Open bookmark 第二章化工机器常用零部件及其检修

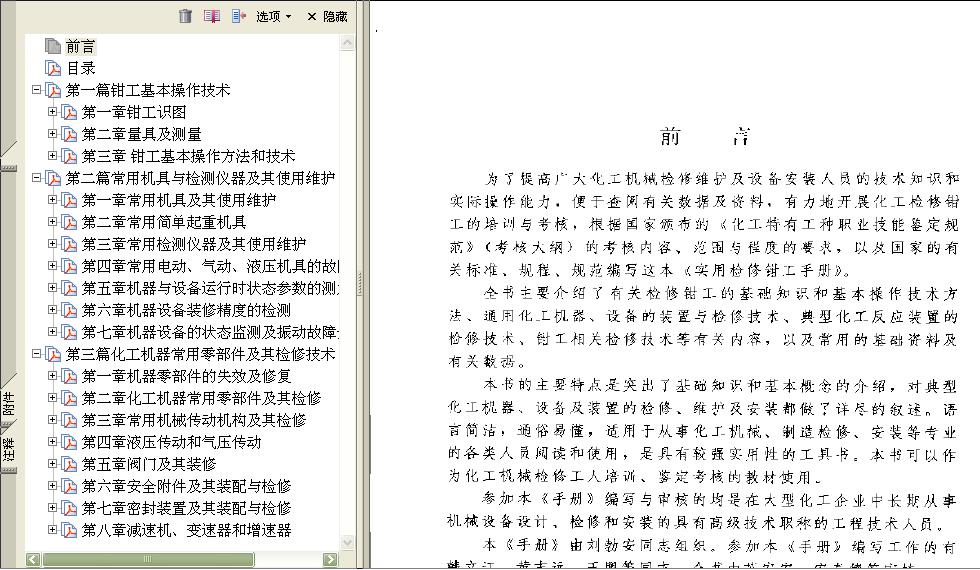201,398
